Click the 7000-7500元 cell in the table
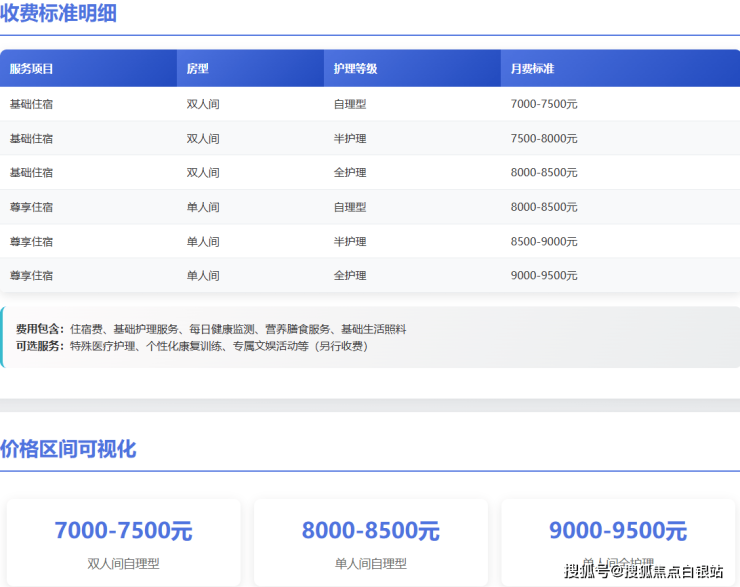 click(x=544, y=104)
